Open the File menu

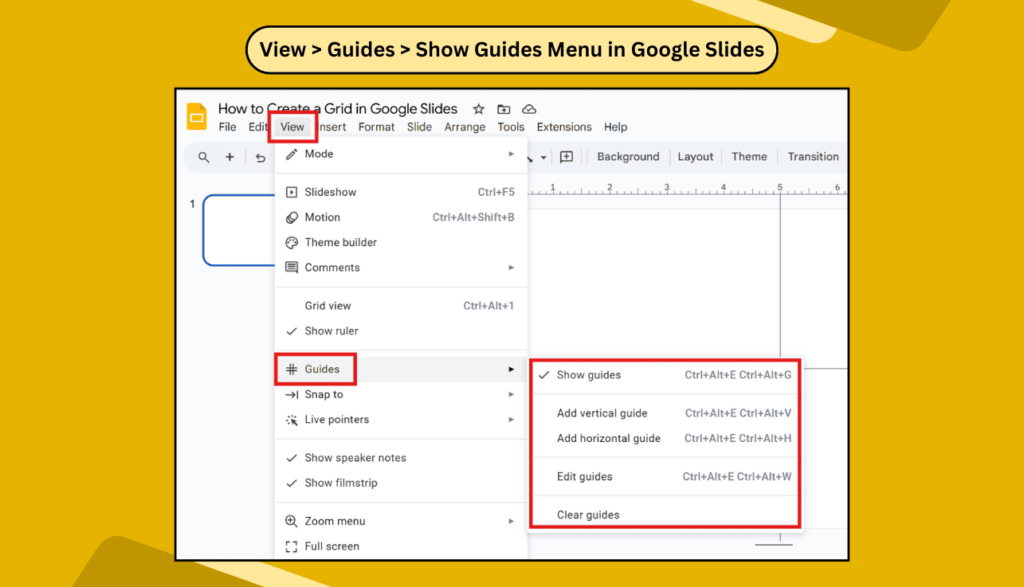click(227, 127)
